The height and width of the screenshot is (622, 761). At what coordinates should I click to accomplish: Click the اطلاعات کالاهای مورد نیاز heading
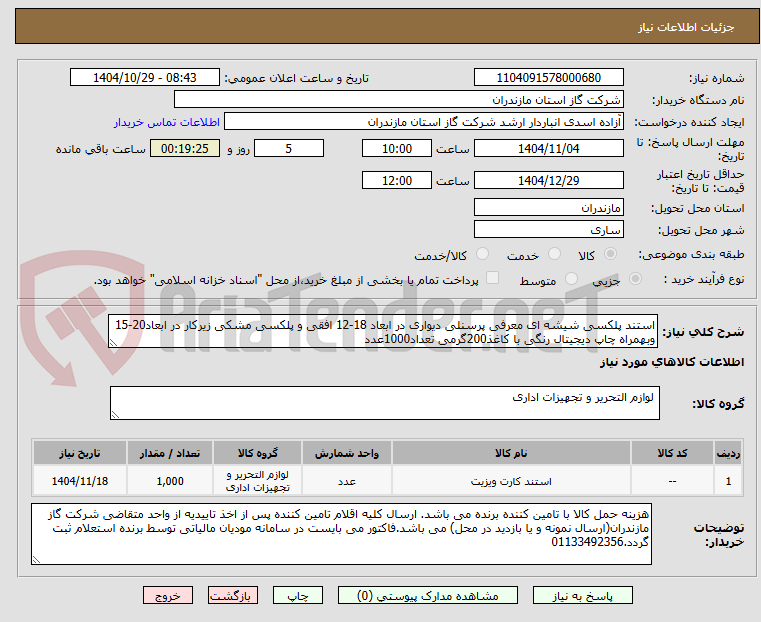coord(672,362)
